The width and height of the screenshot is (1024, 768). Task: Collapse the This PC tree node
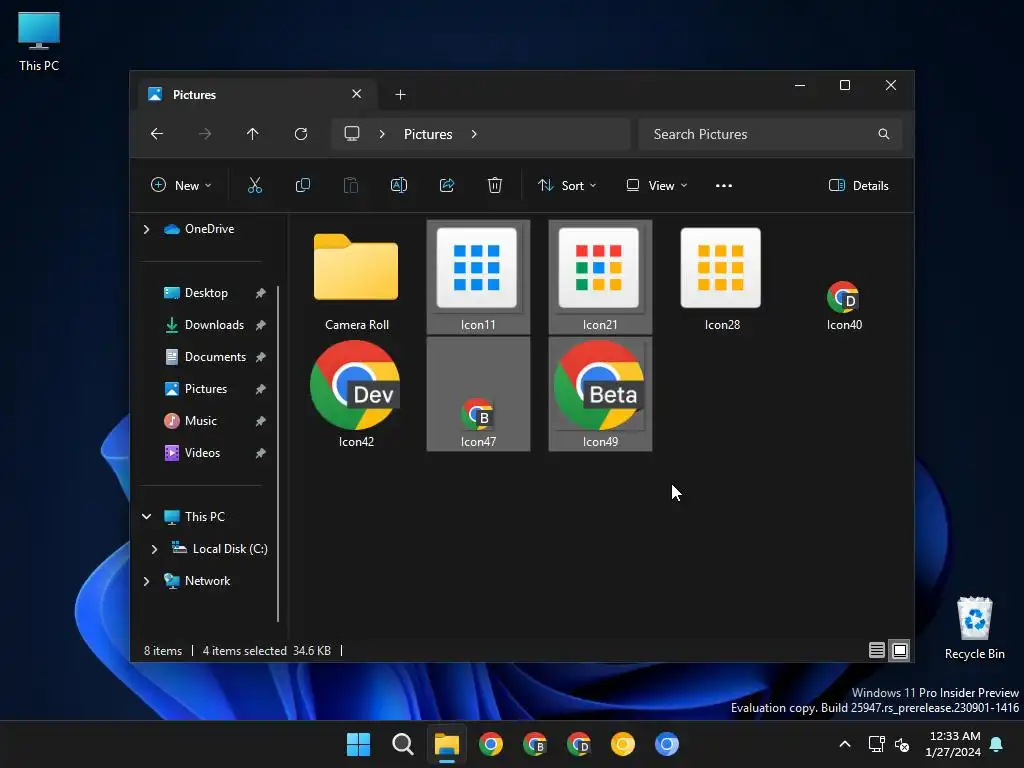pyautogui.click(x=146, y=517)
